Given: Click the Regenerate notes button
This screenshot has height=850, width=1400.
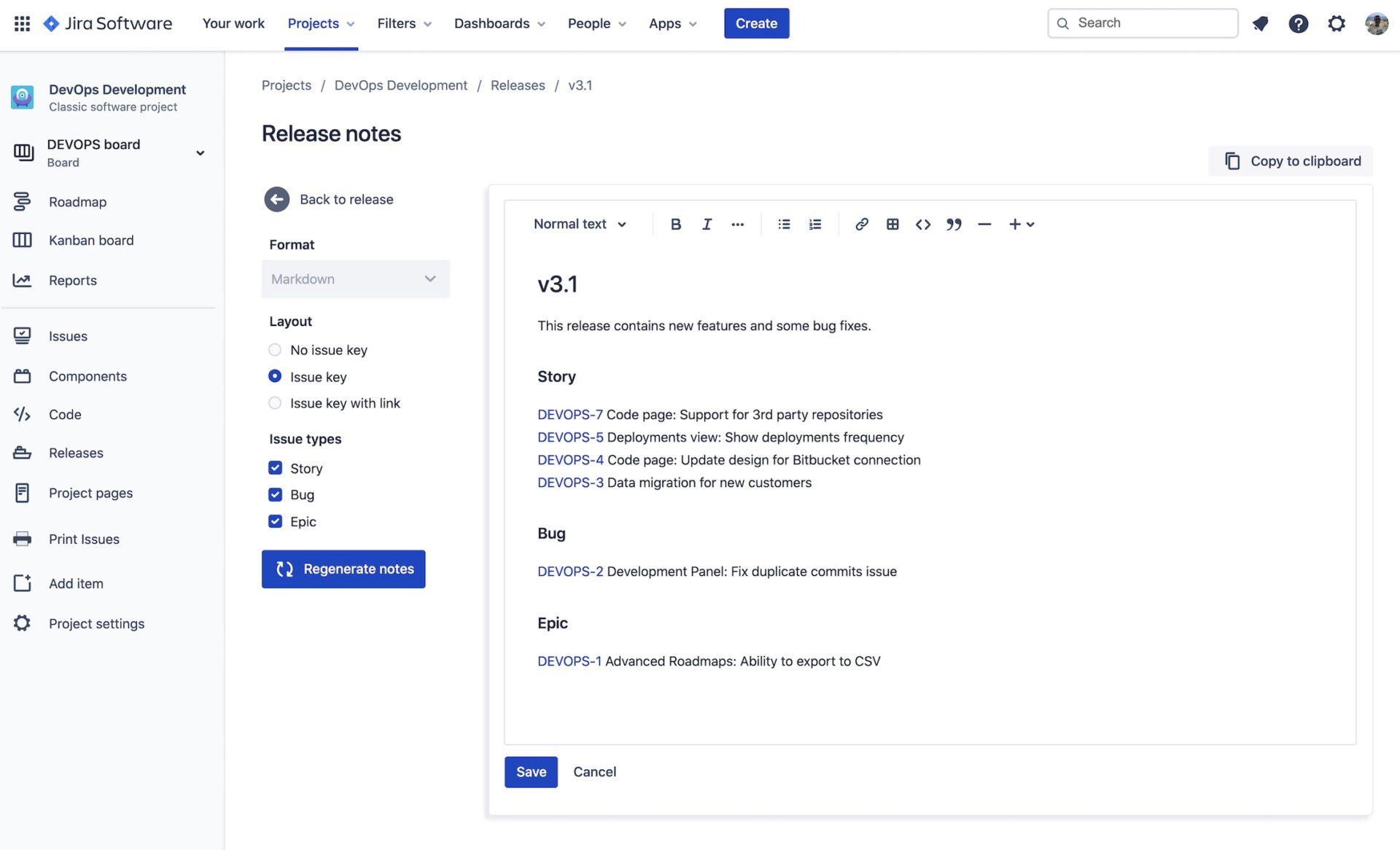Looking at the screenshot, I should pos(343,569).
